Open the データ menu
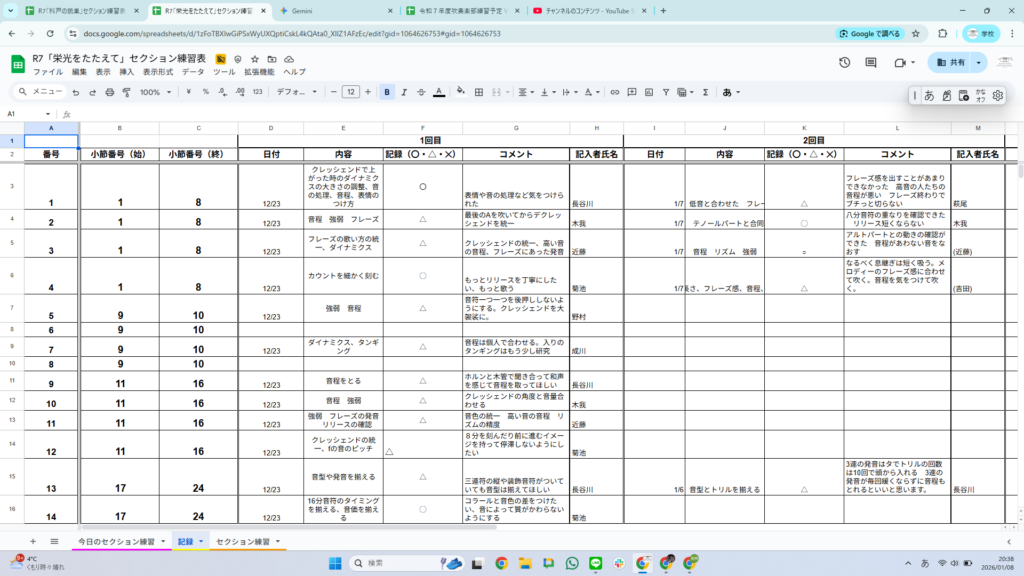Viewport: 1024px width, 576px height. [x=193, y=73]
